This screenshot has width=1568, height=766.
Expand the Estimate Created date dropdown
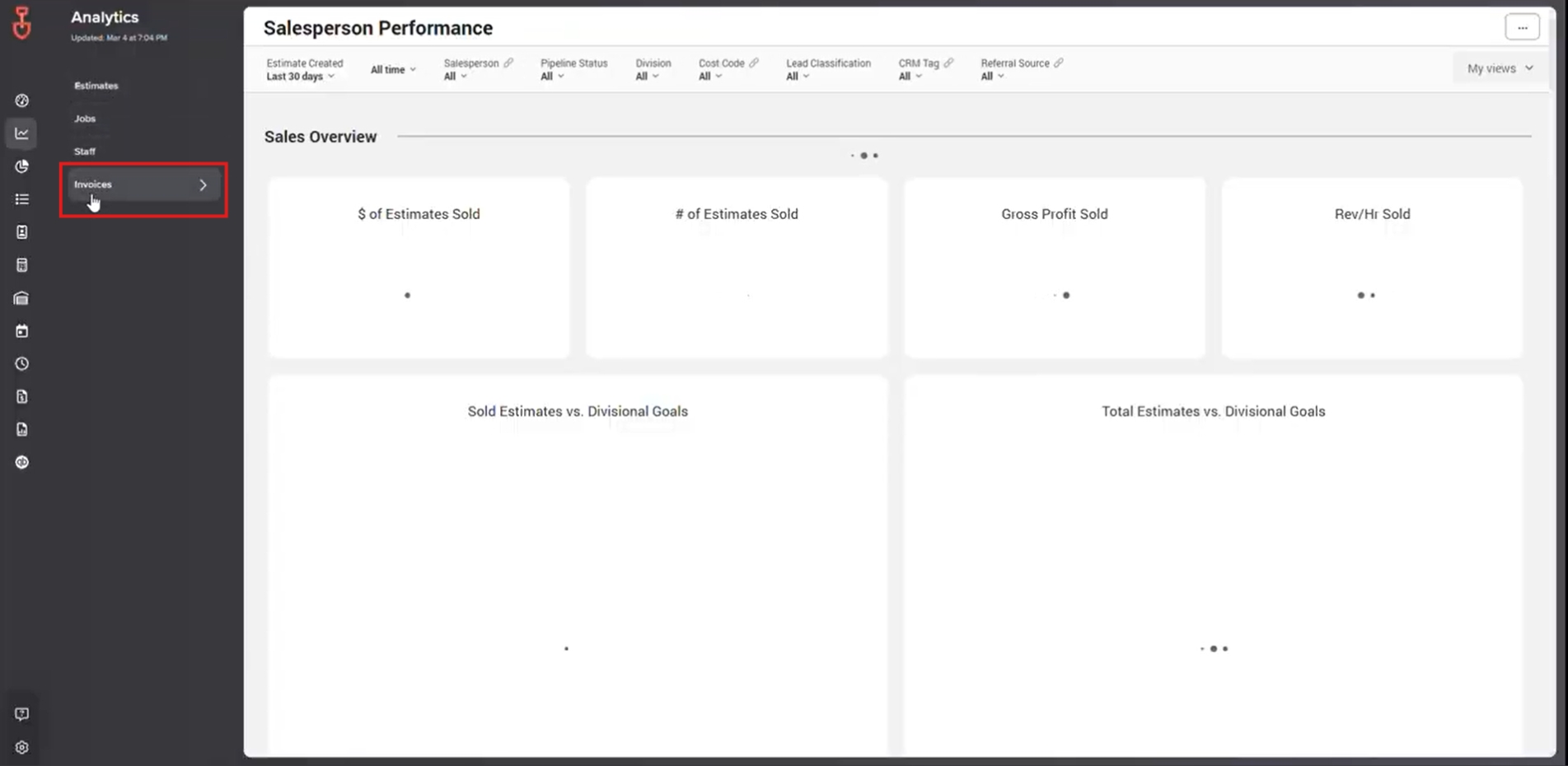tap(301, 77)
